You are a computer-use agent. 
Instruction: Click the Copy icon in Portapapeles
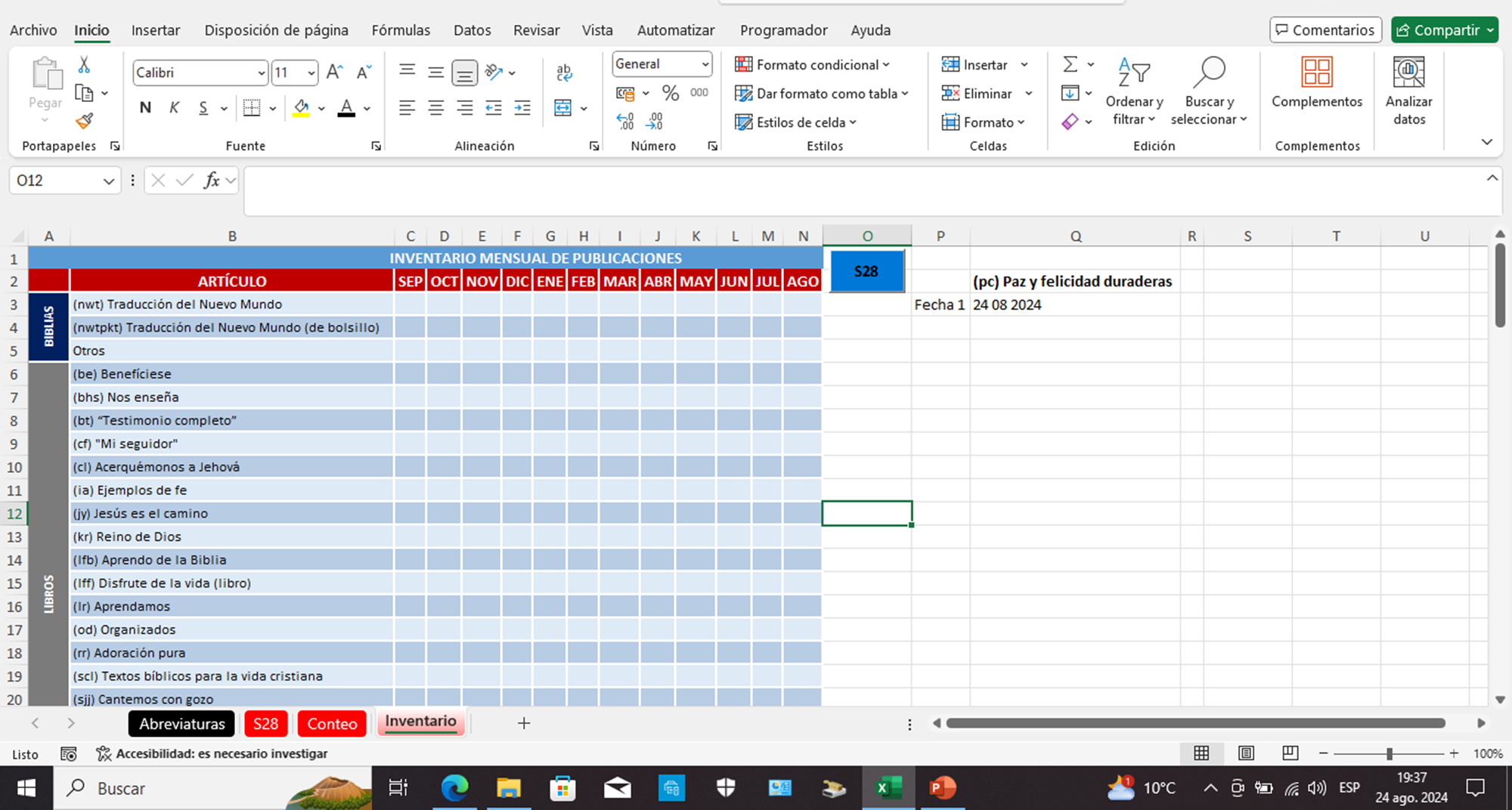pyautogui.click(x=84, y=93)
